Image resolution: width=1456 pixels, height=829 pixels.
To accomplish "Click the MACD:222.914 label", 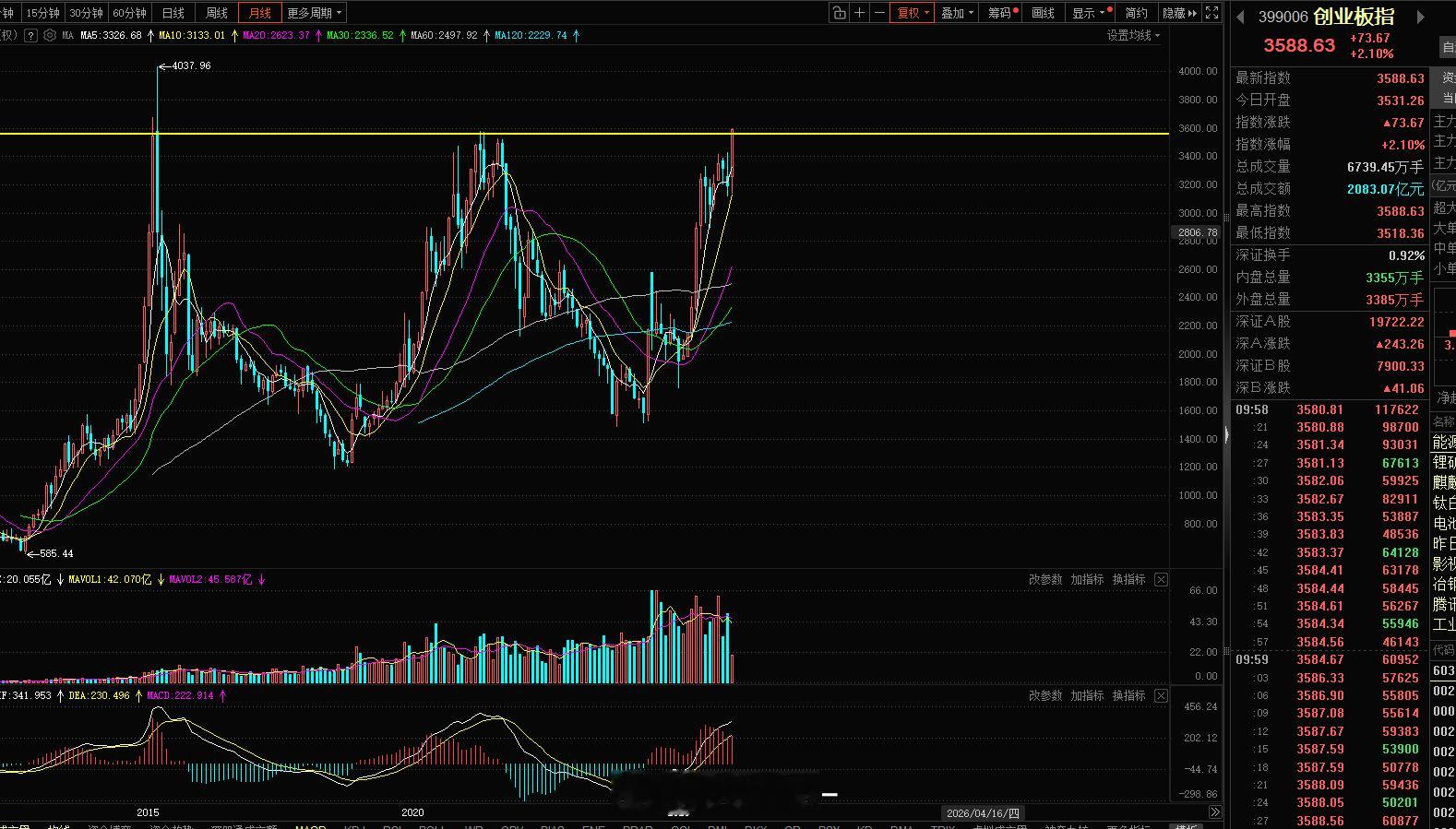I will coord(180,695).
